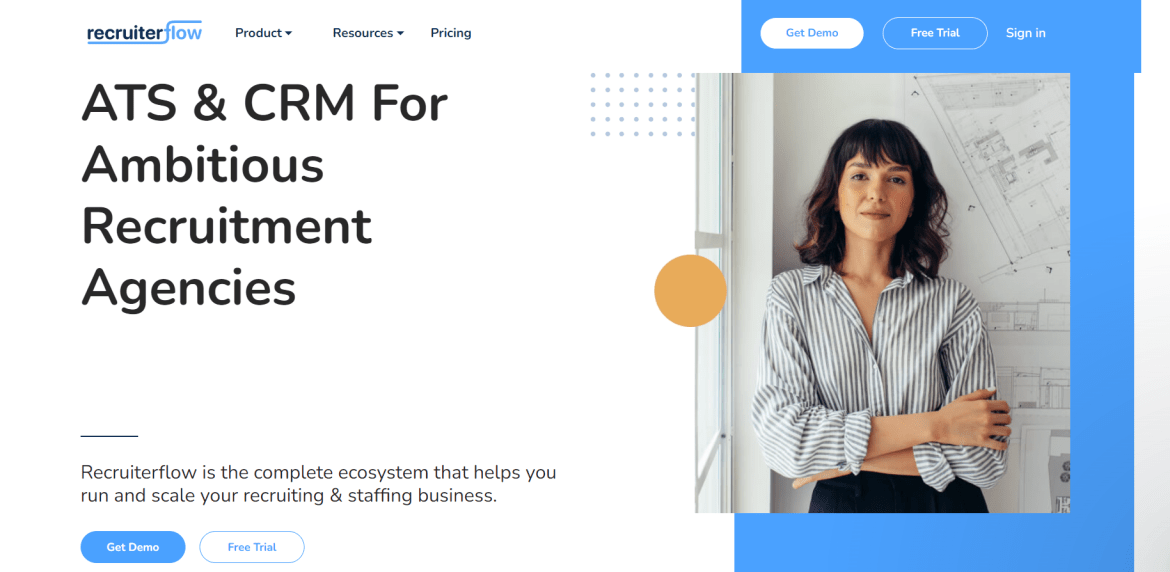This screenshot has width=1170, height=572.
Task: Click the white Get Demo header button
Action: tap(812, 33)
